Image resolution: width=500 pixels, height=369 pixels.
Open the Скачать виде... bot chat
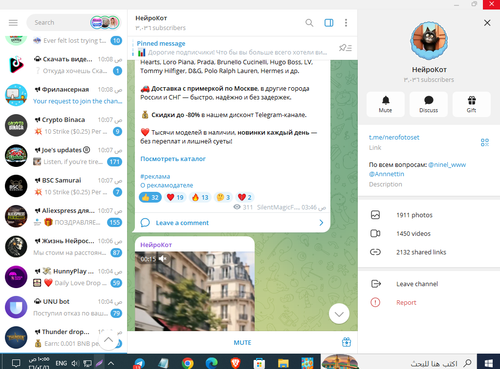tap(63, 65)
